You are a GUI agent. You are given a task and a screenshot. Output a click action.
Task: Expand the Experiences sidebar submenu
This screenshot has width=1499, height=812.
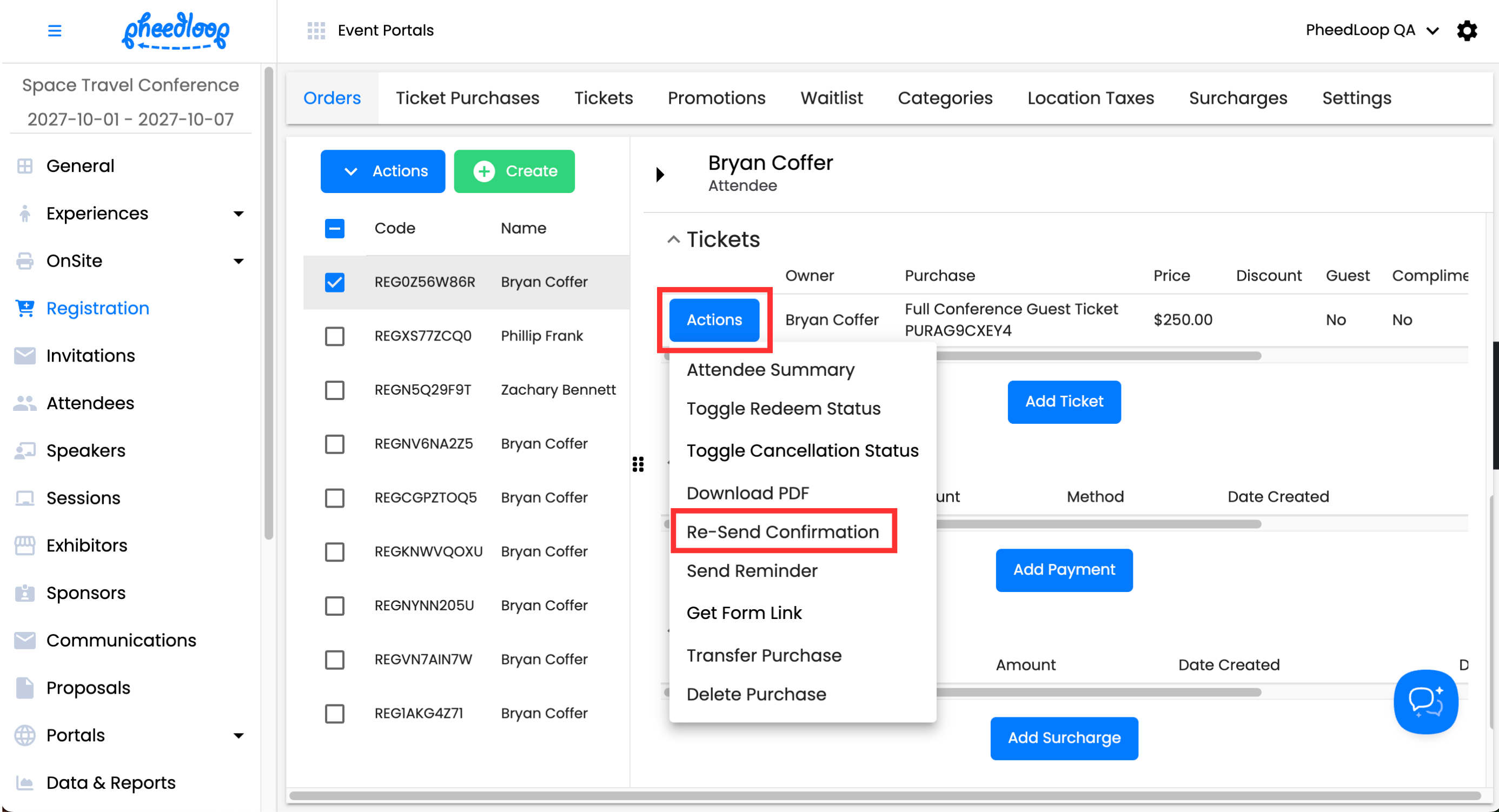click(x=238, y=214)
